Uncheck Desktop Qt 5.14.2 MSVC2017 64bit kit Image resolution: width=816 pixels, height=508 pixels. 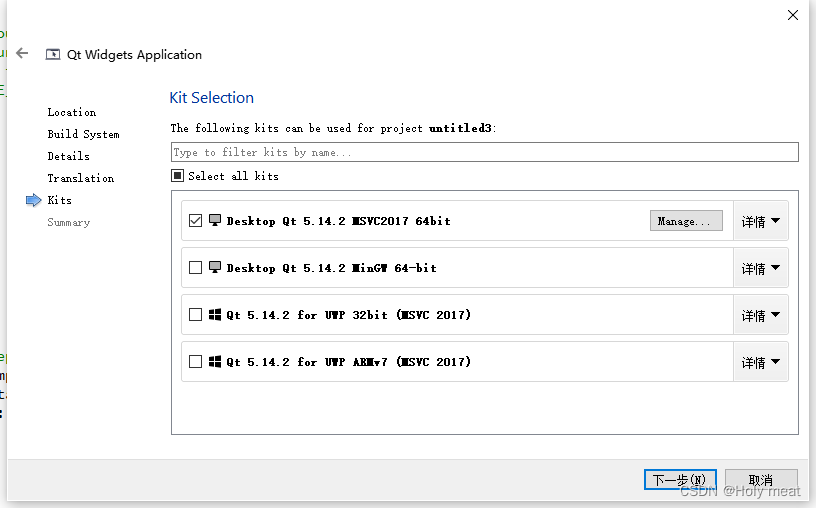click(195, 221)
